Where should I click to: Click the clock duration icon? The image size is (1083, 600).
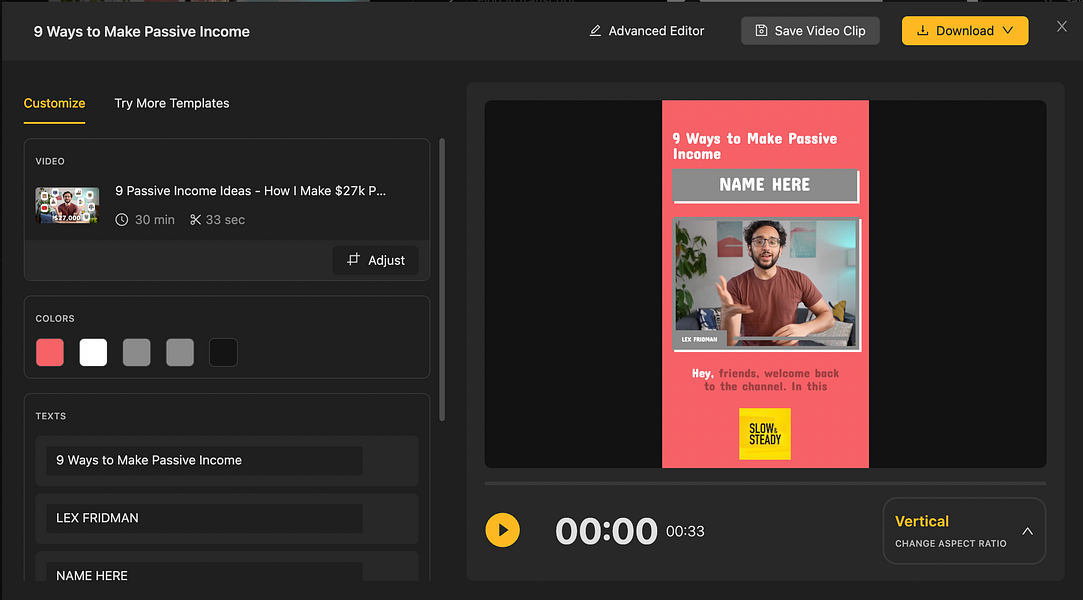pos(122,220)
